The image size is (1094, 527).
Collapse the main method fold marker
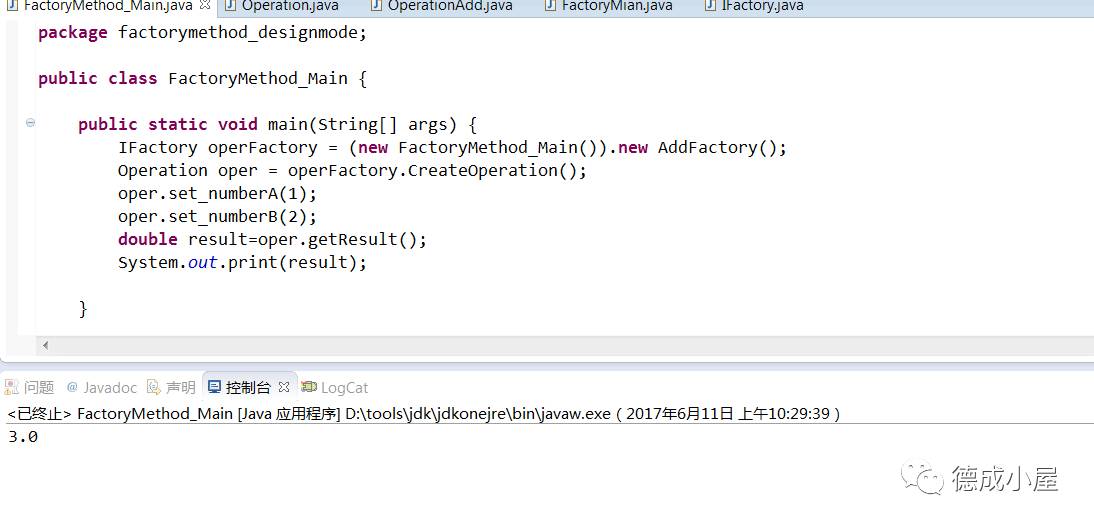point(30,123)
